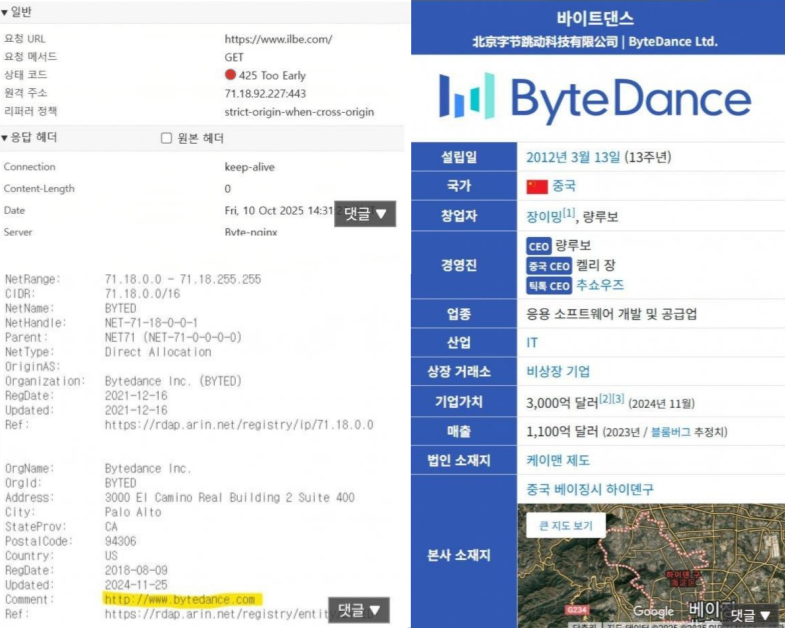Click the https://rdap.arin.net/registry/ip/71.18.0.0 Ref text
Screen dimensions: 785x628
[239, 425]
